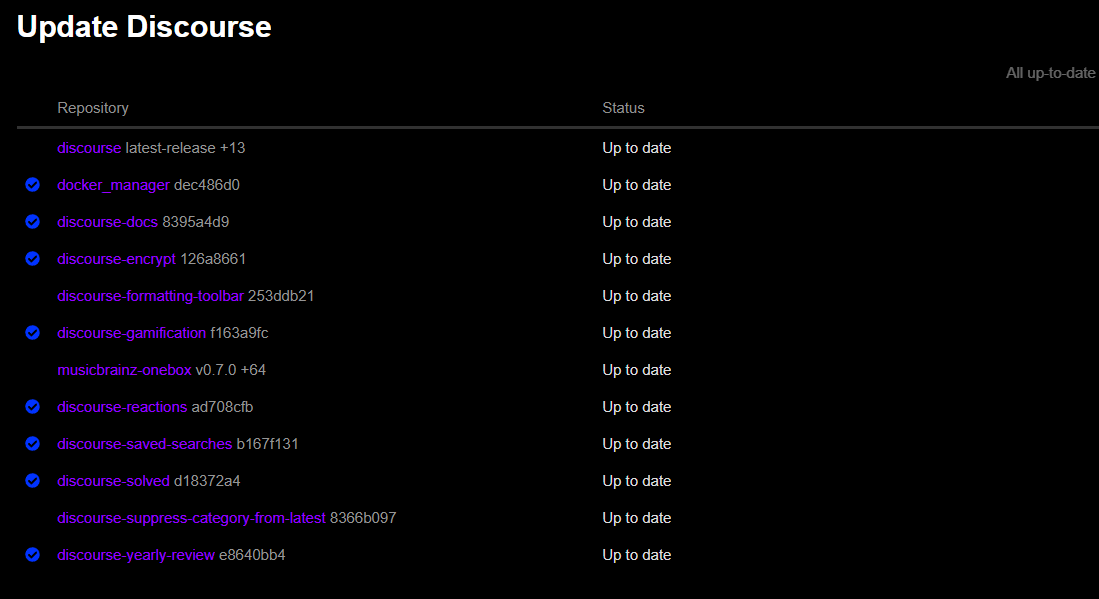
Task: Open the discourse-saved-searches link
Action: [x=144, y=444]
